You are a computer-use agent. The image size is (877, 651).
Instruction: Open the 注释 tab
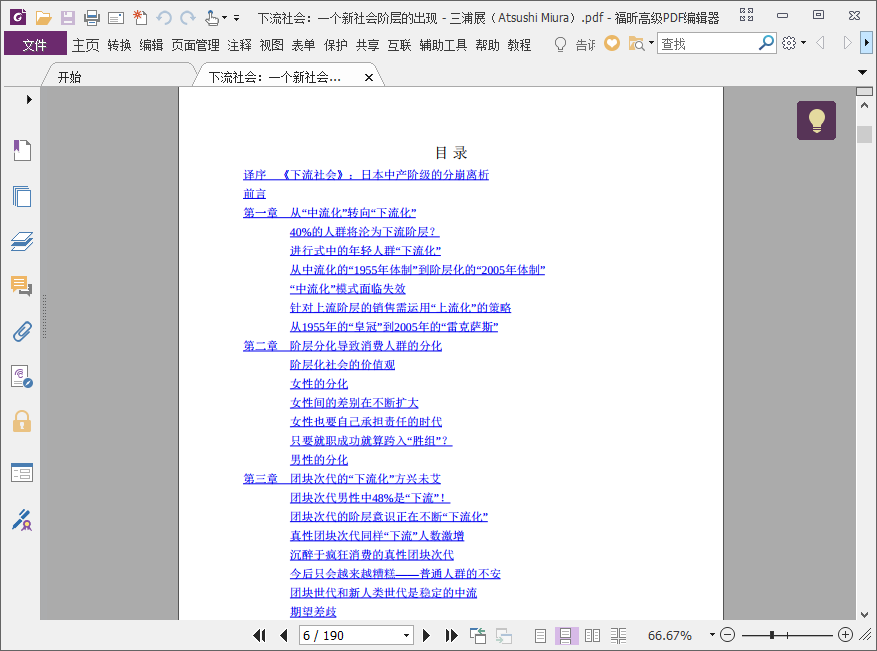(239, 45)
